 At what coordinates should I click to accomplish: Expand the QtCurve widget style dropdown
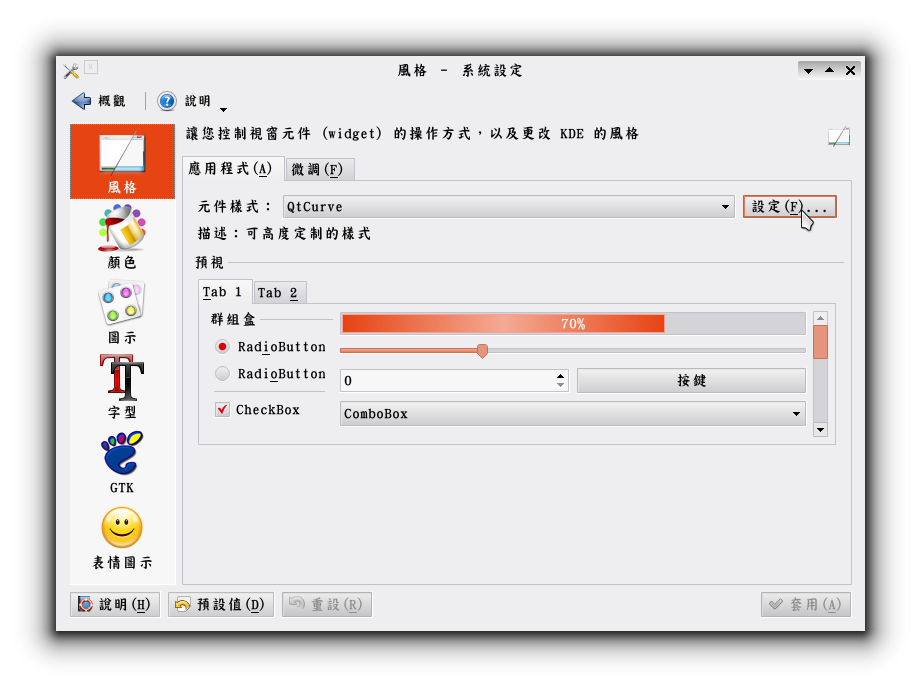(x=509, y=207)
